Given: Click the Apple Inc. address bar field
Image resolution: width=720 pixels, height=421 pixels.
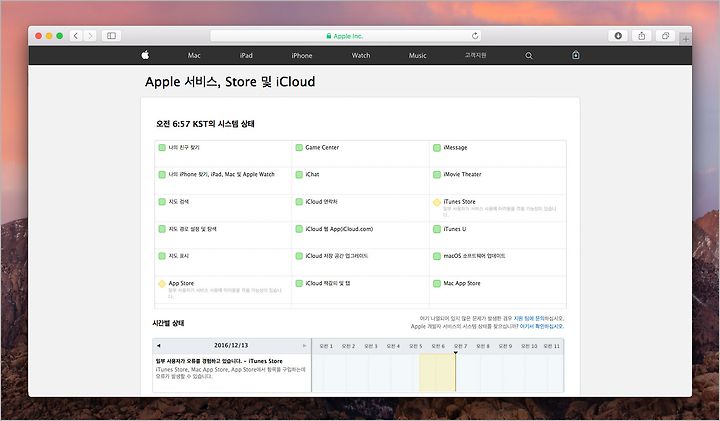Looking at the screenshot, I should tap(346, 36).
